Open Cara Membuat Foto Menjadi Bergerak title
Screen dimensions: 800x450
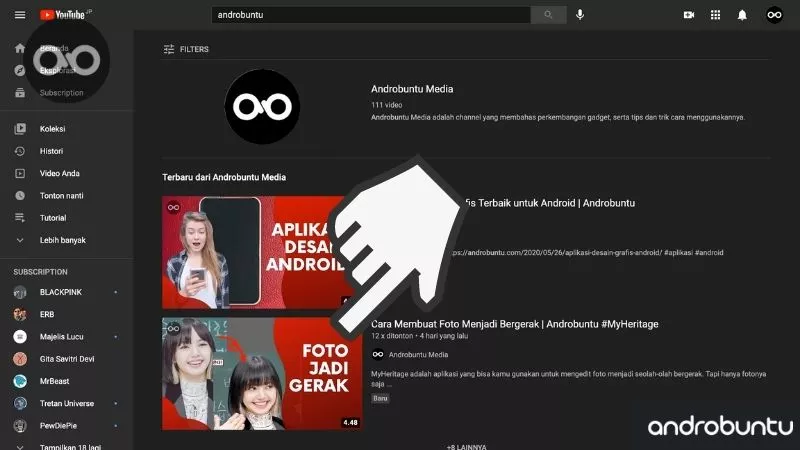click(515, 324)
